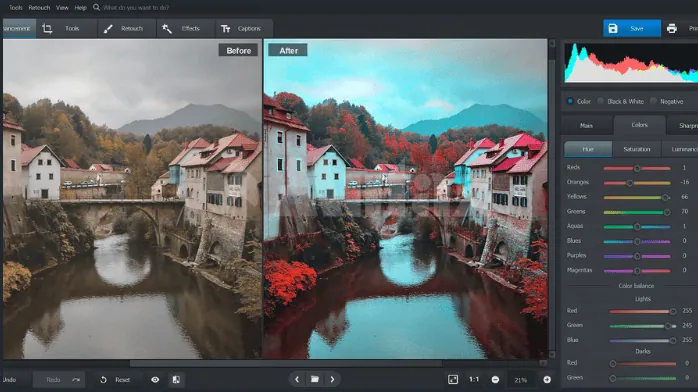Focus the 'What do you want to do?' search field
This screenshot has height=392, width=698.
pos(136,8)
